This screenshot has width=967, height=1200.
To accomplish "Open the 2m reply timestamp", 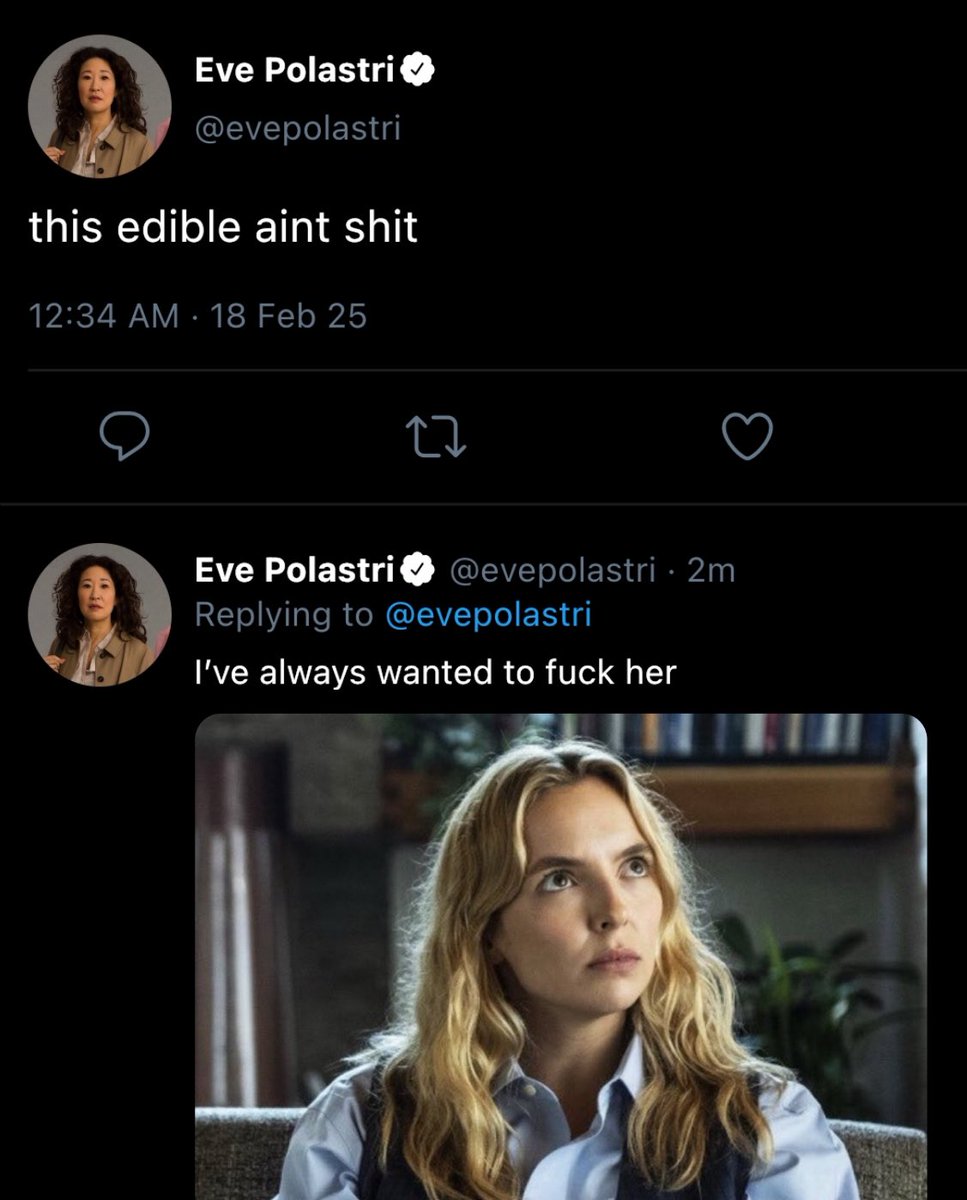I will pyautogui.click(x=713, y=570).
